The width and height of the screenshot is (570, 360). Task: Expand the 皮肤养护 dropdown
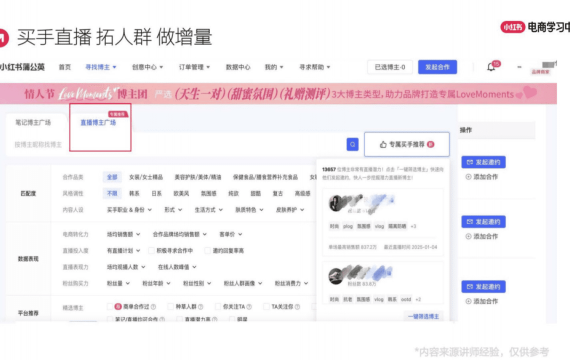click(290, 210)
